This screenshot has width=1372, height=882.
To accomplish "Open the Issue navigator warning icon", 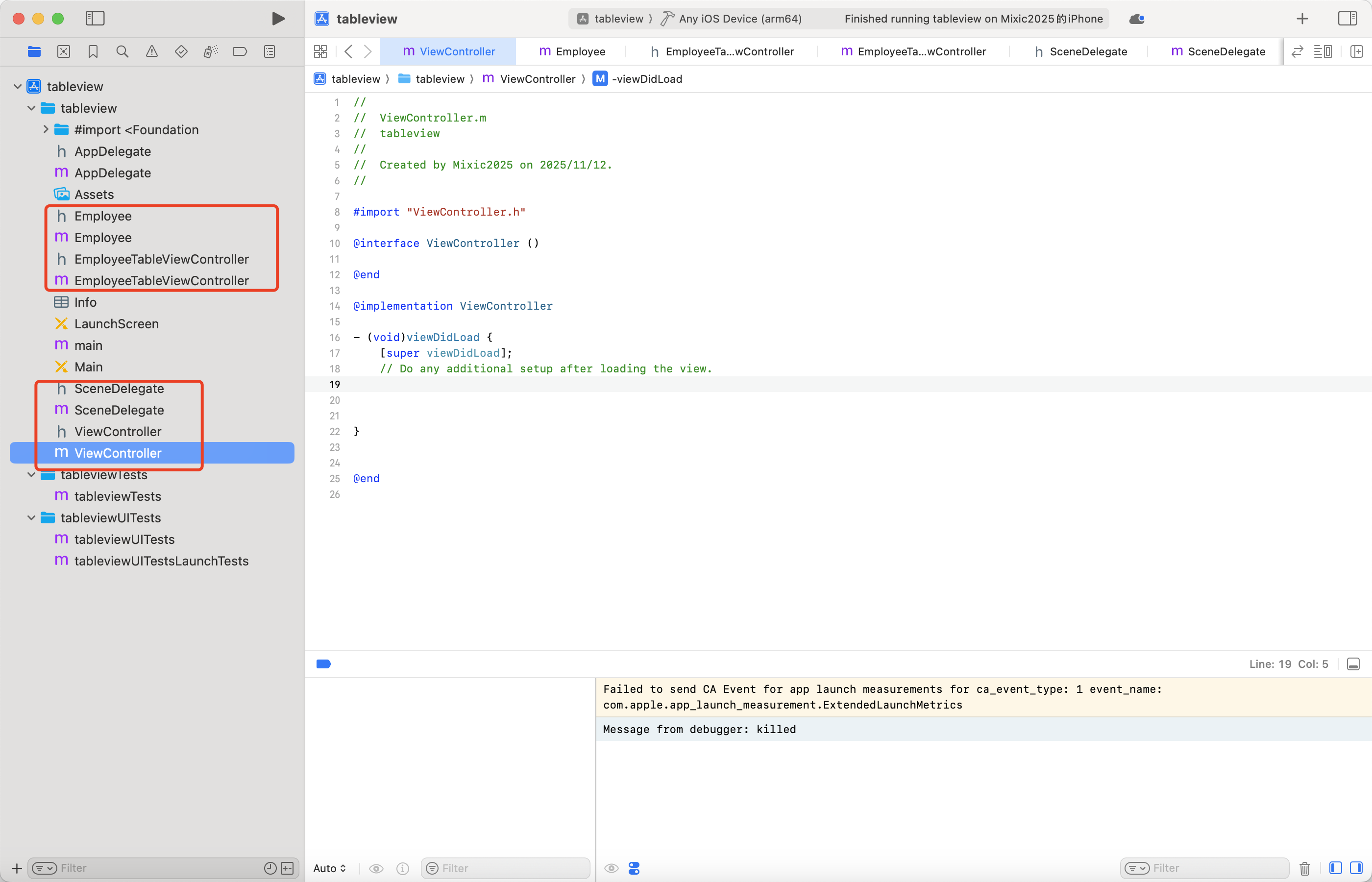I will (152, 51).
